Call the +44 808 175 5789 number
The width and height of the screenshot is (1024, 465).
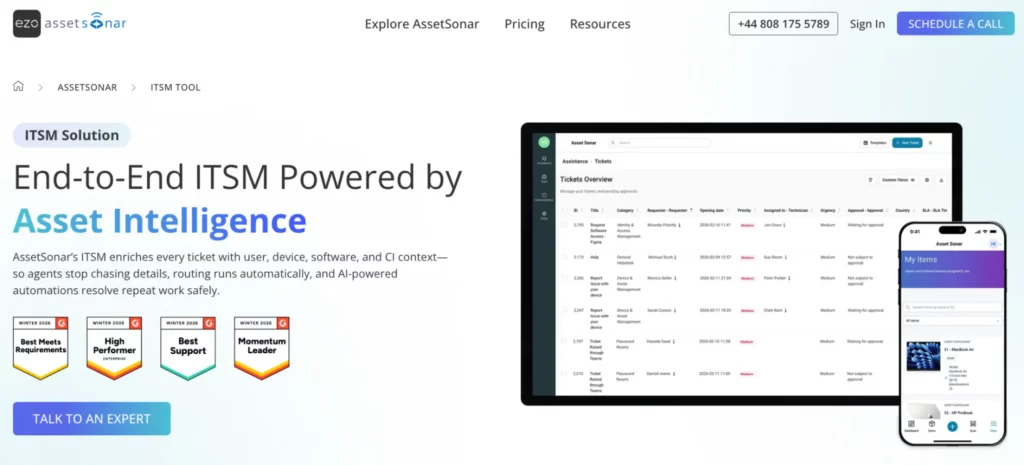tap(783, 24)
